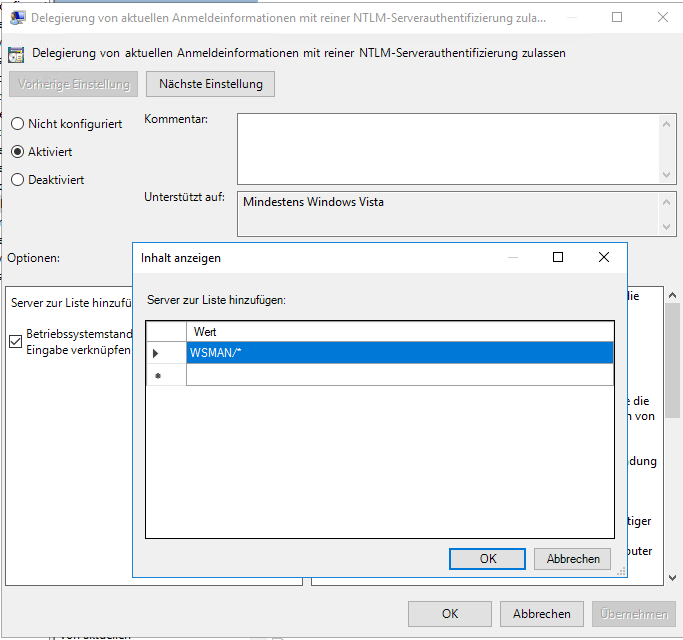
Task: Select the Deaktiviert radio button
Action: [x=17, y=179]
